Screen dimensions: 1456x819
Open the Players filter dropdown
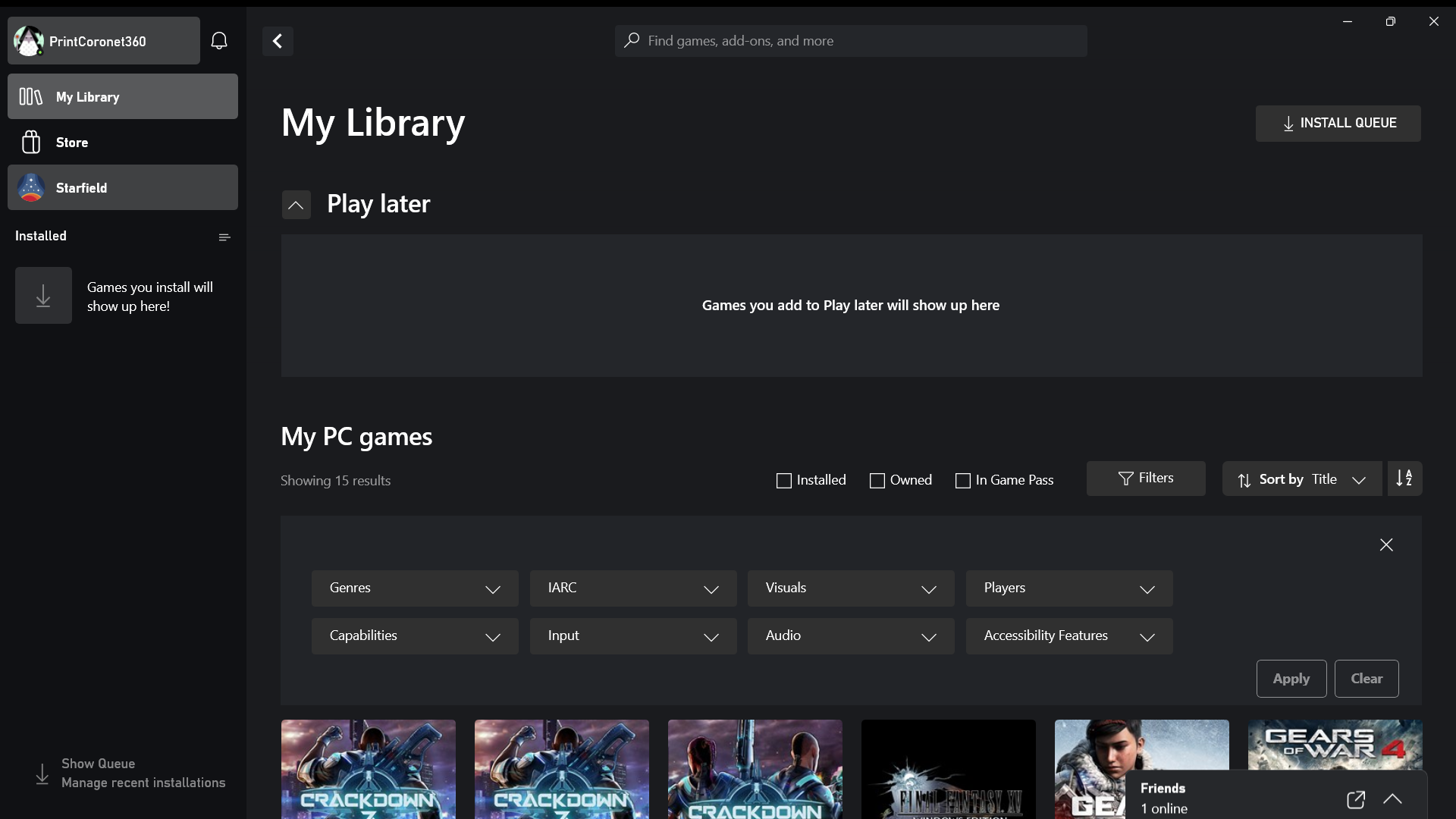pos(1069,588)
